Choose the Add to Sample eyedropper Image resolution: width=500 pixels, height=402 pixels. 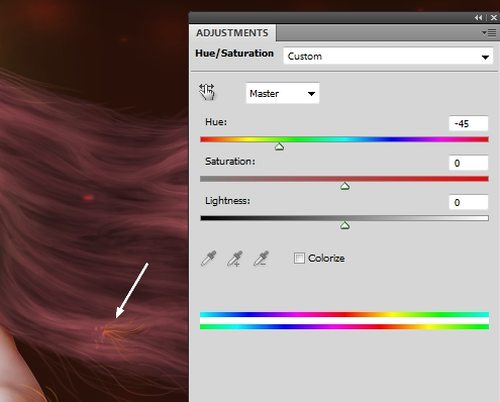pos(235,258)
